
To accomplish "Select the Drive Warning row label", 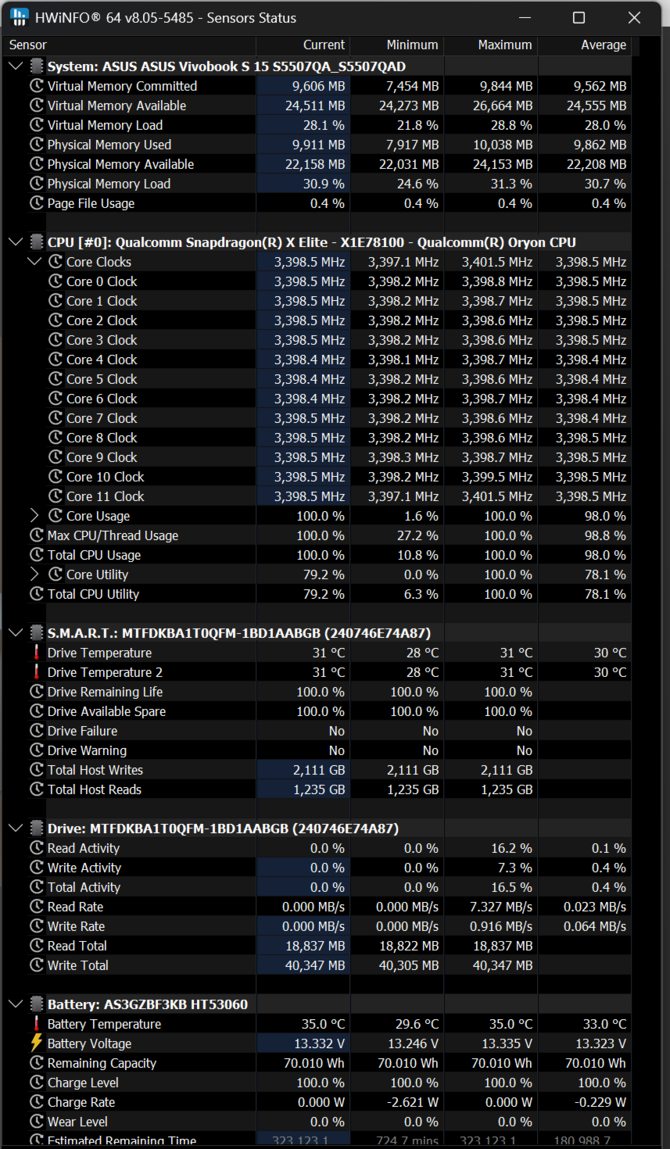I will pyautogui.click(x=87, y=750).
